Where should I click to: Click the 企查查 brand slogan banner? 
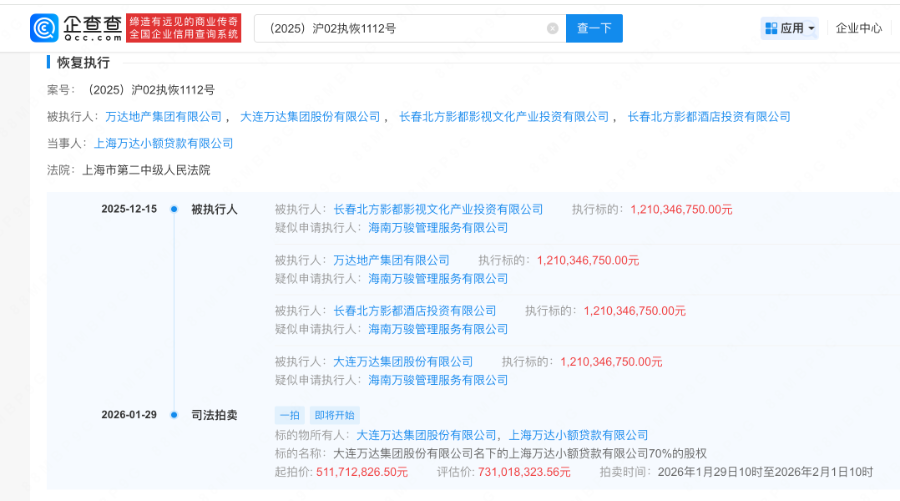[185, 28]
